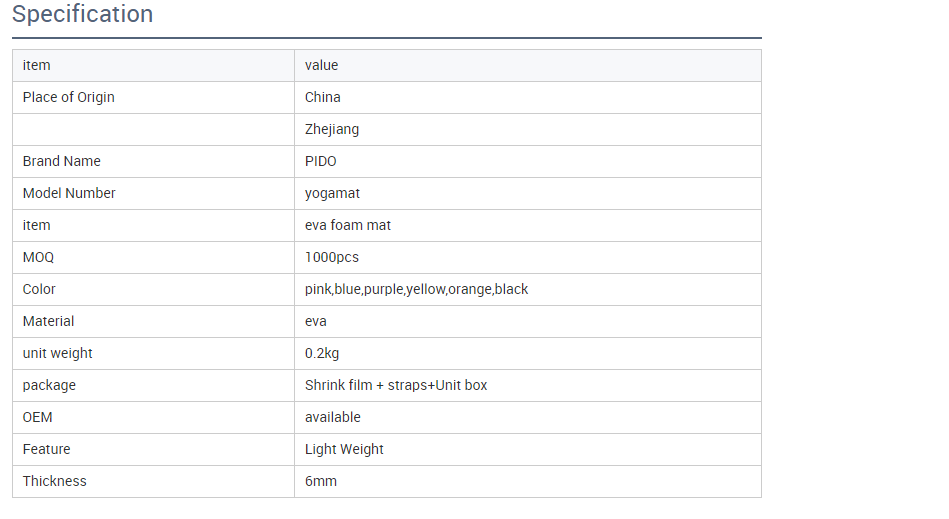Select the 'OEM' row label
The height and width of the screenshot is (519, 949).
pyautogui.click(x=37, y=417)
